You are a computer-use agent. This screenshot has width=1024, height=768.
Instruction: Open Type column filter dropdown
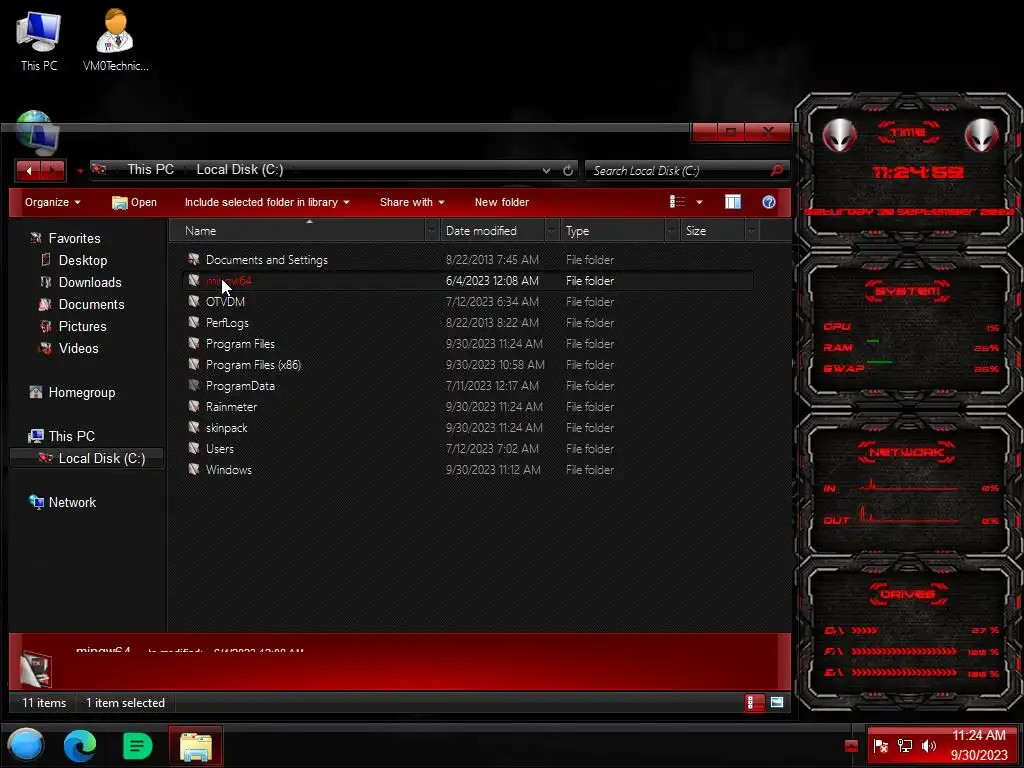pos(671,231)
